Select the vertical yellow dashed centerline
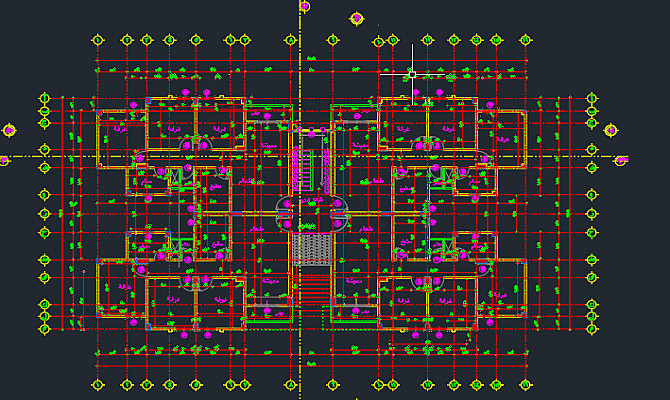Viewport: 670px width, 400px height. tap(300, 200)
